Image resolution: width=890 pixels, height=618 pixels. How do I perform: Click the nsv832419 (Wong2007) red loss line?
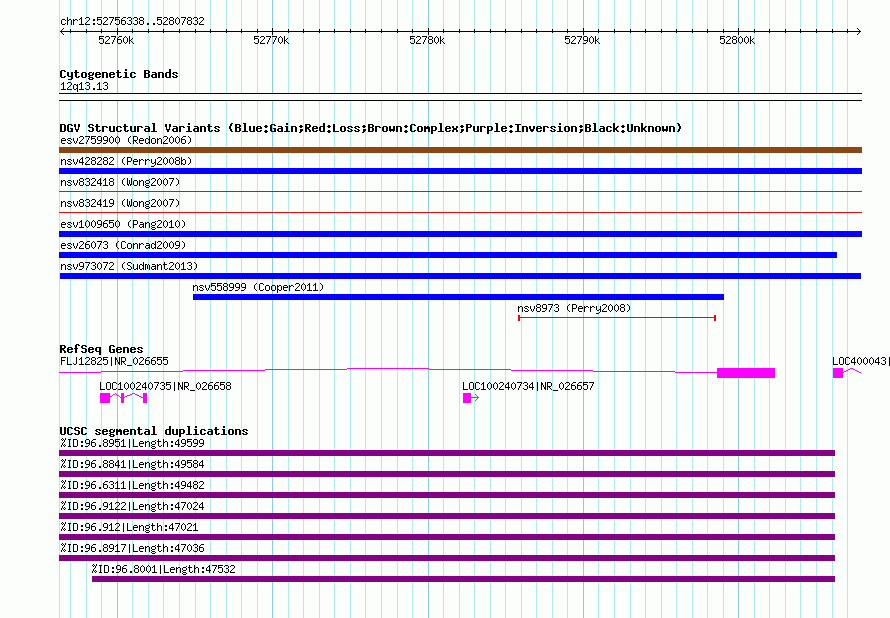pos(460,213)
